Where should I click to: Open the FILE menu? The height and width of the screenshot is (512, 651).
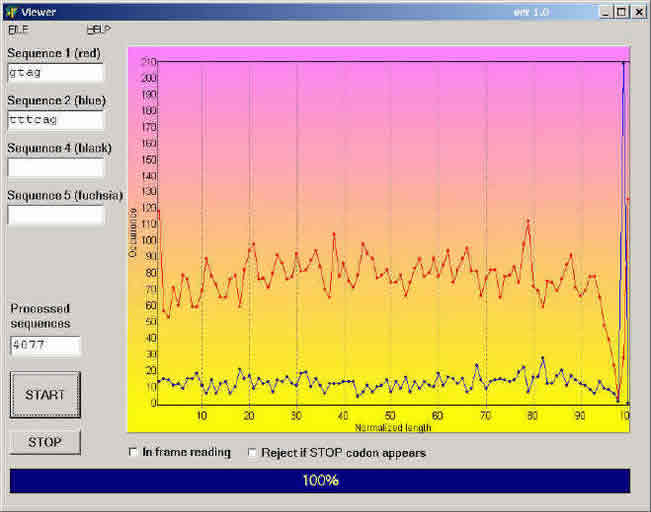pyautogui.click(x=18, y=29)
